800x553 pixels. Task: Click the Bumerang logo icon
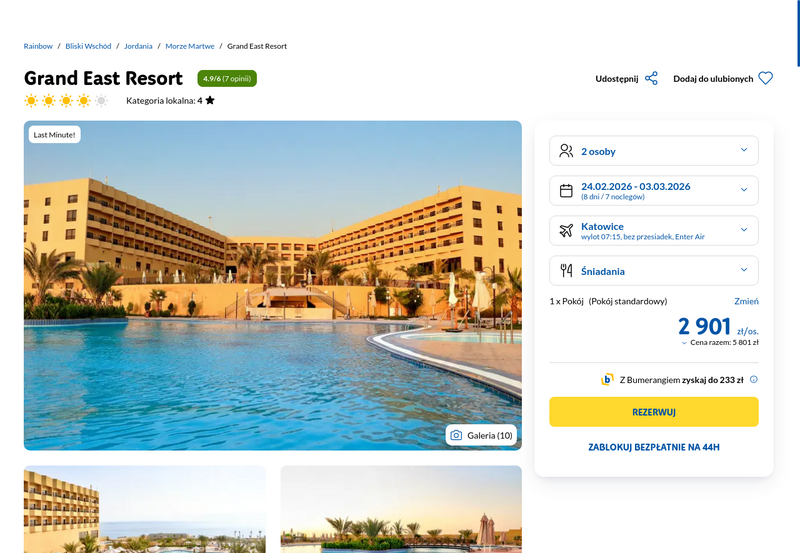click(x=607, y=380)
